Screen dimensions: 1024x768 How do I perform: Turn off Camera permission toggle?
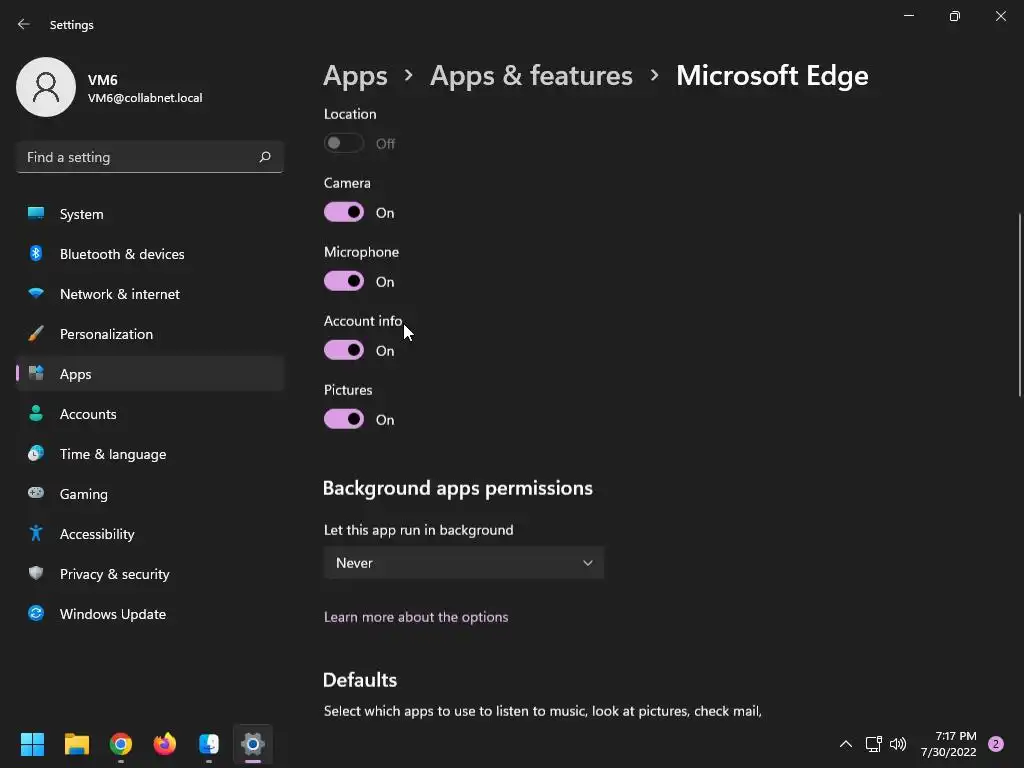click(344, 212)
